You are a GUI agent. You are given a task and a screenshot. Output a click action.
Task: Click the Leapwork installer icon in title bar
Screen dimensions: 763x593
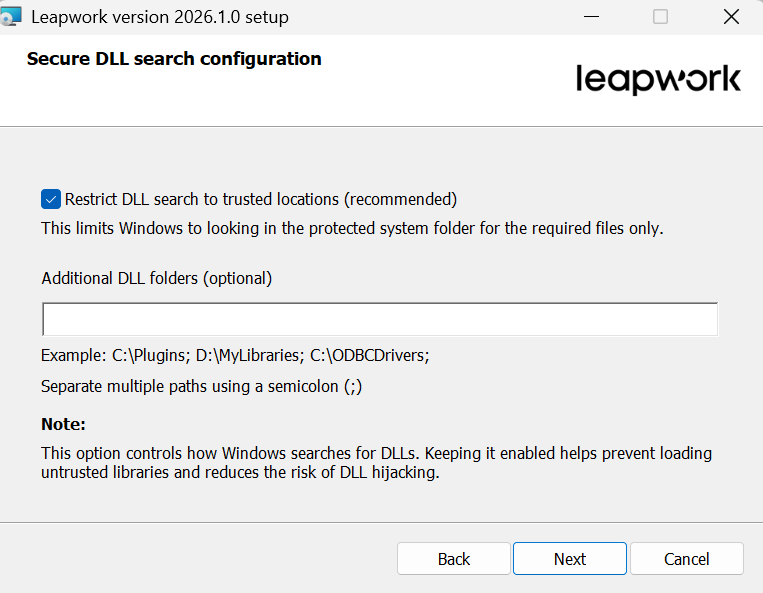click(x=11, y=17)
